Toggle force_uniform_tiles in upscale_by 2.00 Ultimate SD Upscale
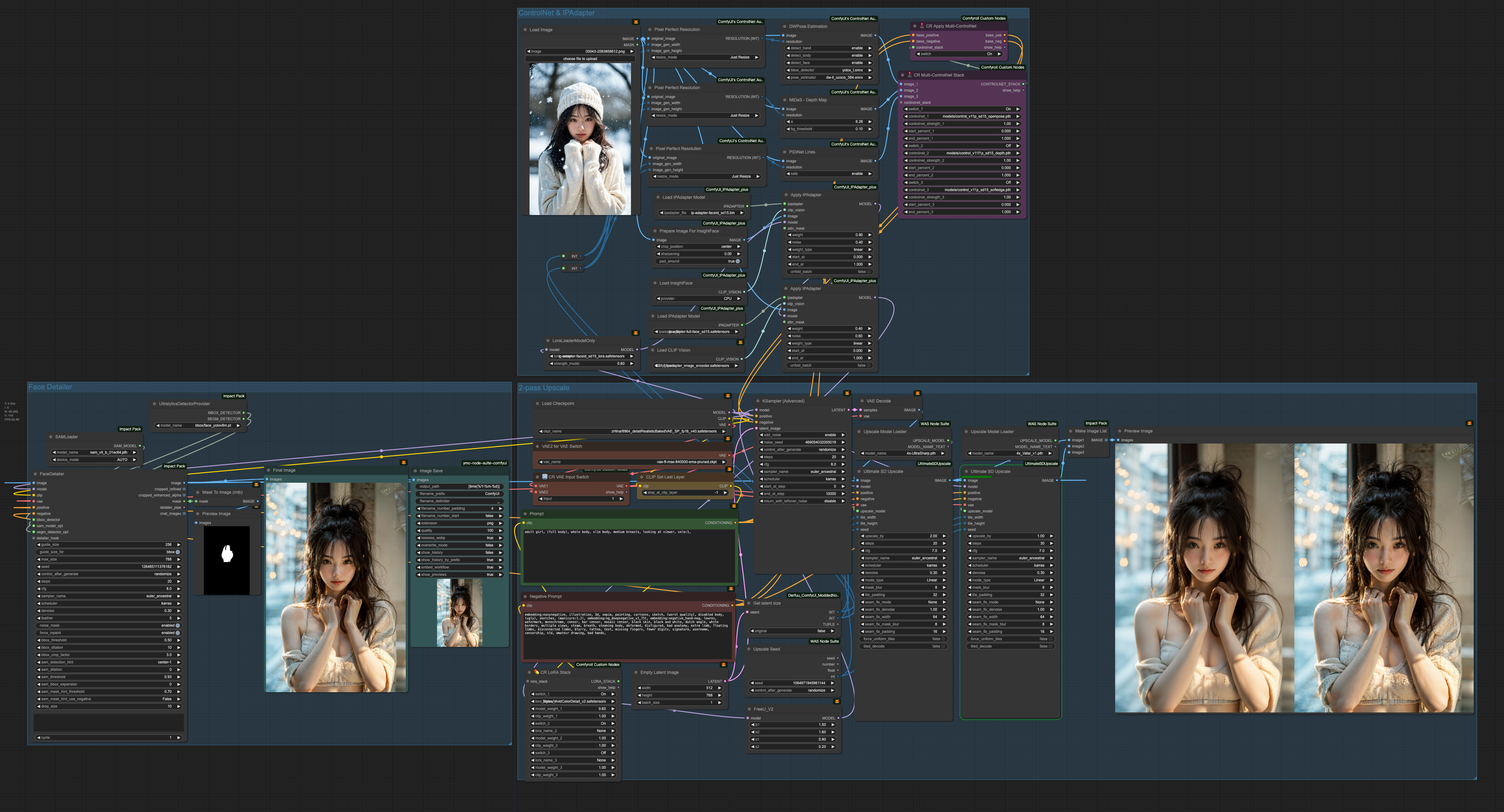Screen dimensions: 1504x812 (944, 639)
